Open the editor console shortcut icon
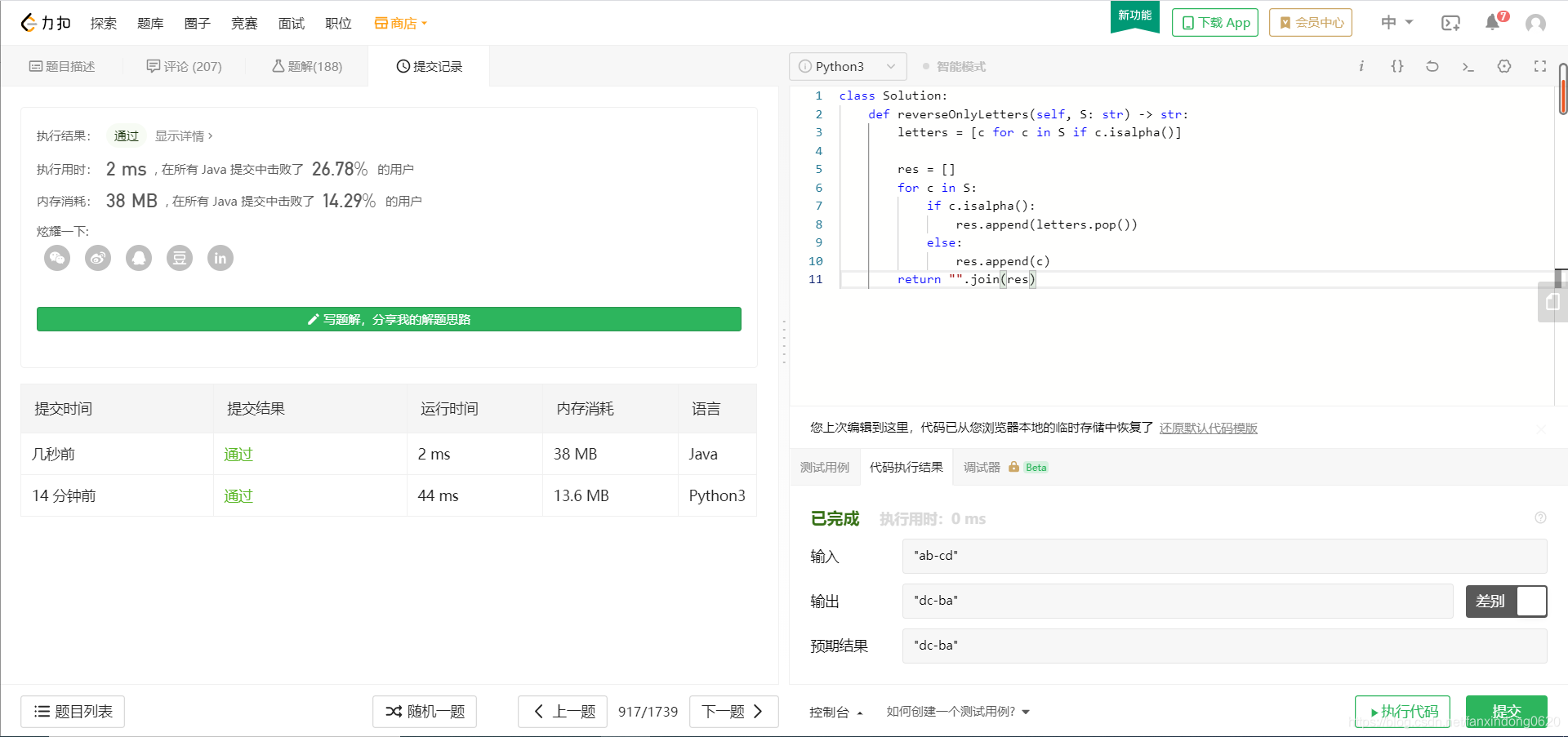This screenshot has width=1568, height=737. (1468, 66)
